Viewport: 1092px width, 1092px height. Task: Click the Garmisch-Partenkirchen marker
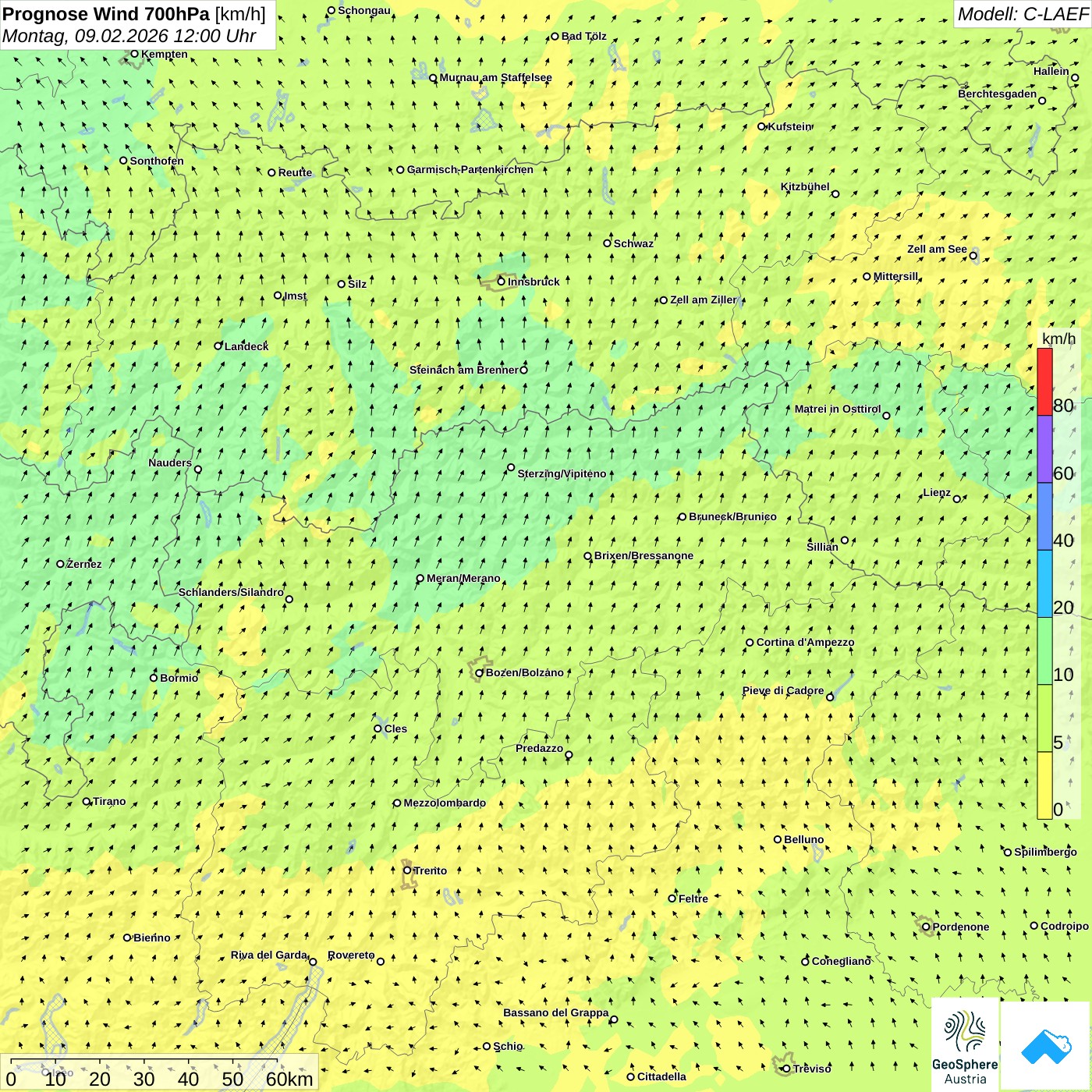coord(400,170)
